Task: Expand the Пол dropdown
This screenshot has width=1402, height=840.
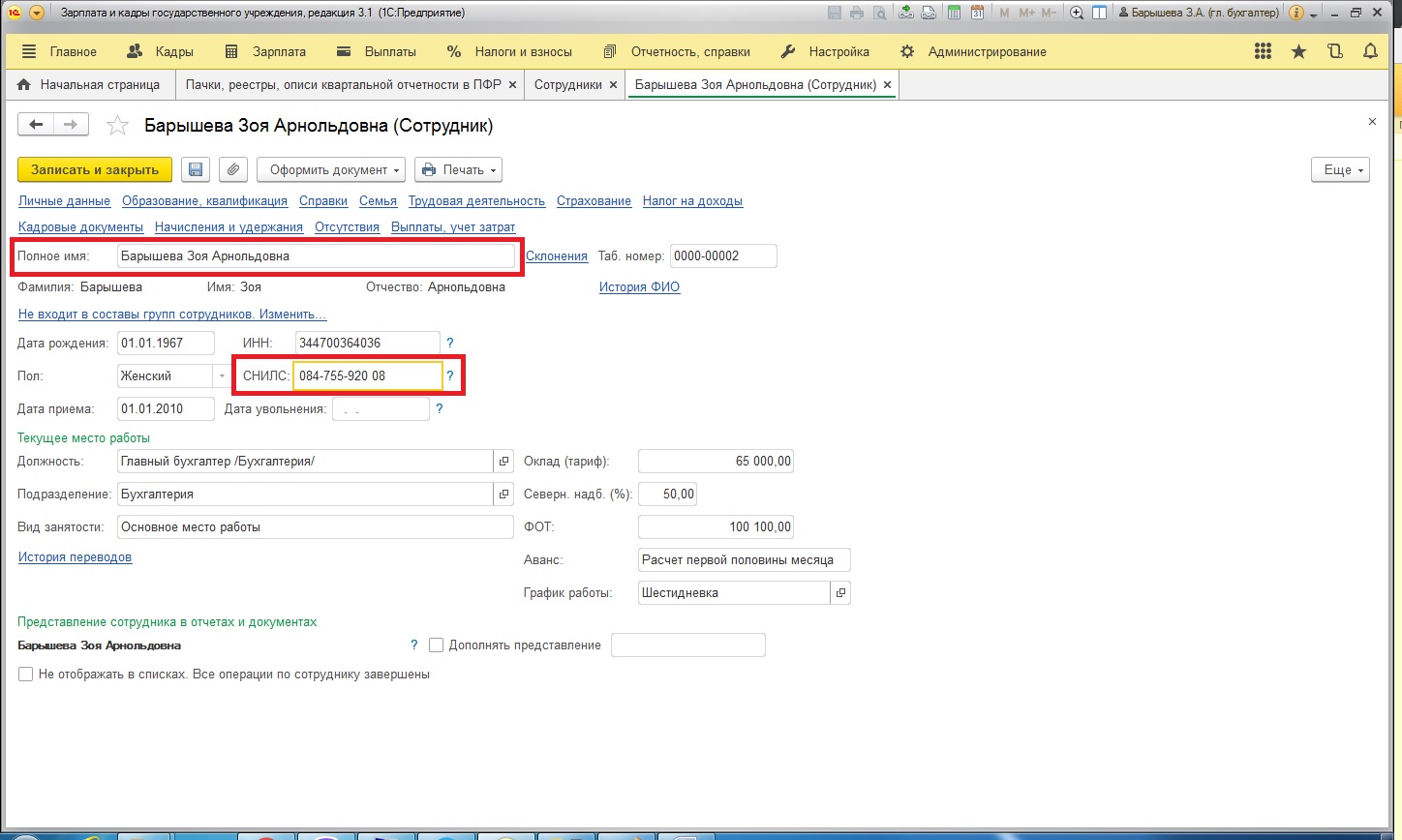Action: [222, 375]
